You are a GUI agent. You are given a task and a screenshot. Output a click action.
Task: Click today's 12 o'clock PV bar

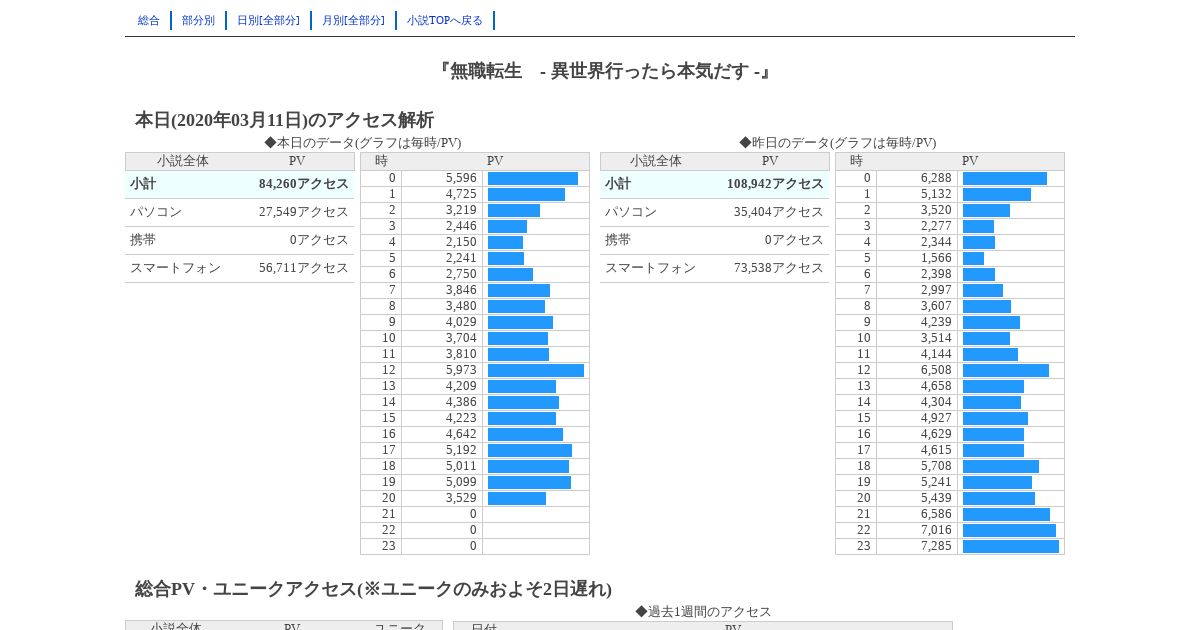point(536,370)
